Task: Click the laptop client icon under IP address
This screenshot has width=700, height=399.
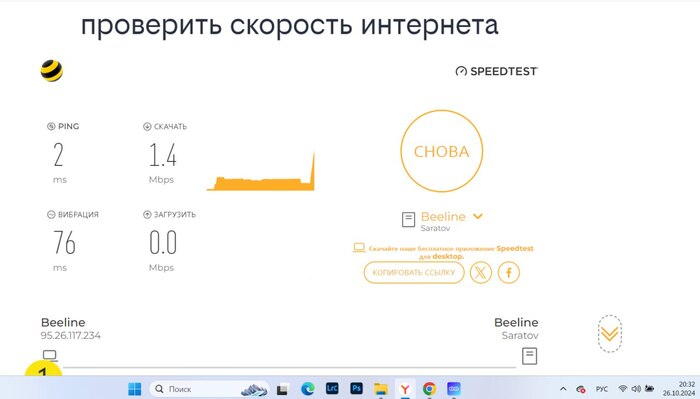Action: 50,356
